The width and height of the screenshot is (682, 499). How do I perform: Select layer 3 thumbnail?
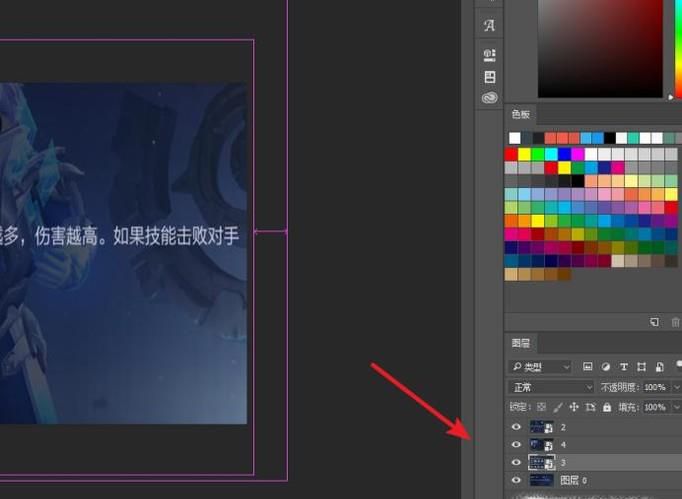point(542,462)
